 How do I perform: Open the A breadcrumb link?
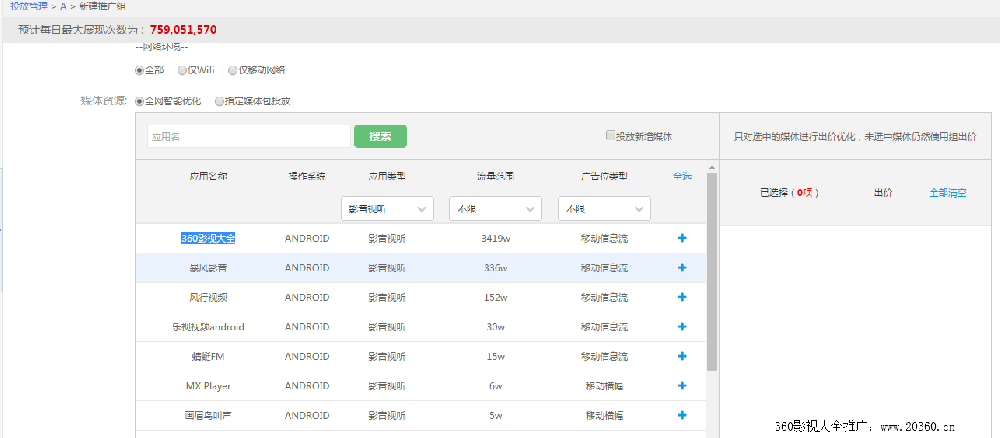63,6
